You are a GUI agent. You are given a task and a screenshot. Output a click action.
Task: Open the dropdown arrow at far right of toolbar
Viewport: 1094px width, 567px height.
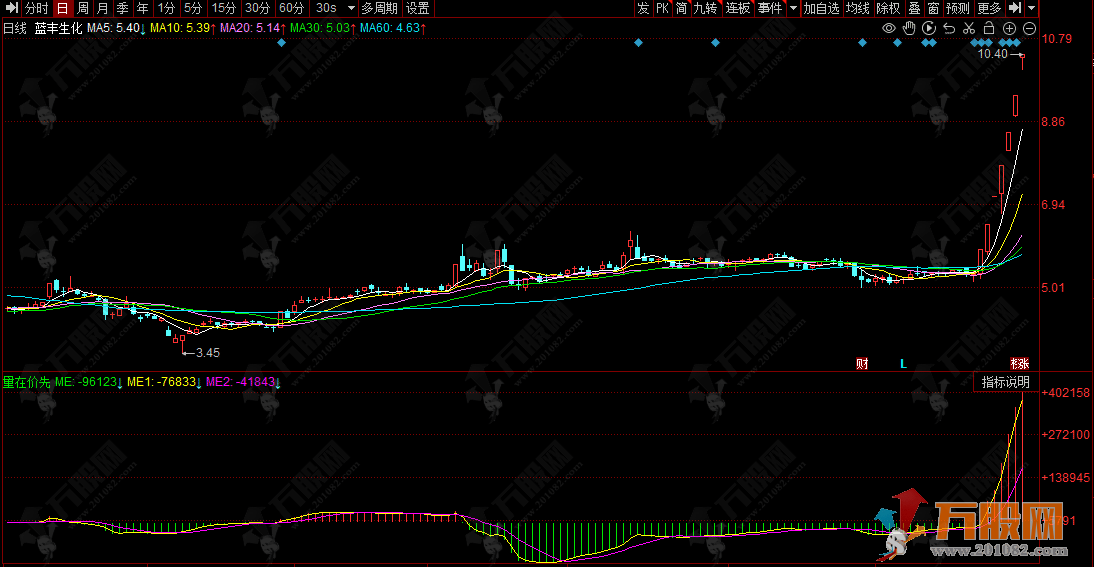point(1032,8)
